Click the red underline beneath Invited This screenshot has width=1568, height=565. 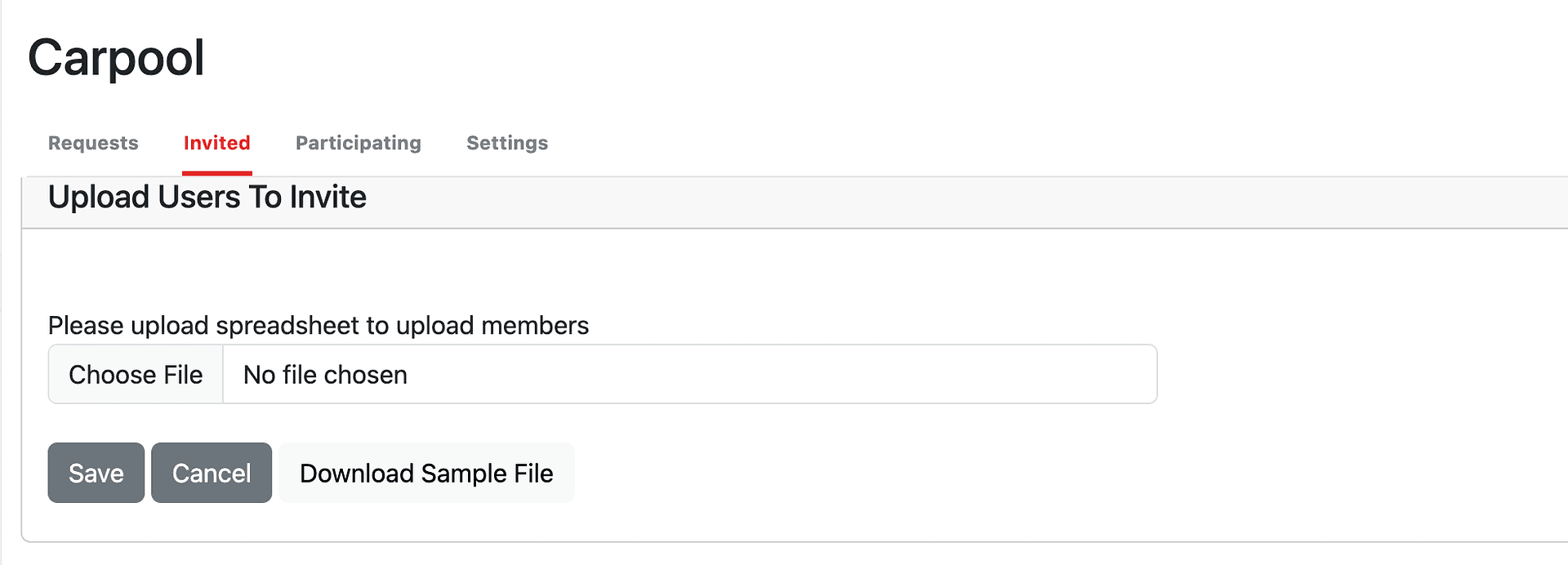pos(217,173)
